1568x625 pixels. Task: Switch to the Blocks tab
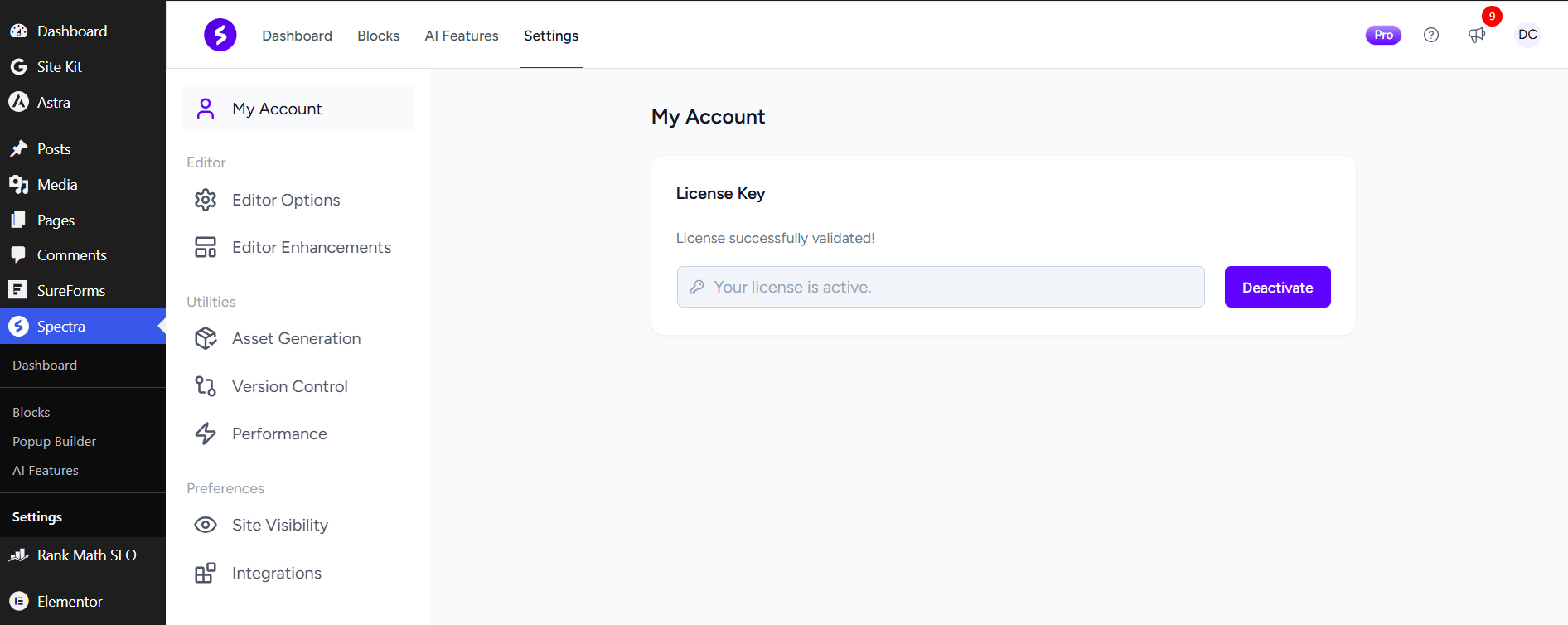click(x=378, y=36)
